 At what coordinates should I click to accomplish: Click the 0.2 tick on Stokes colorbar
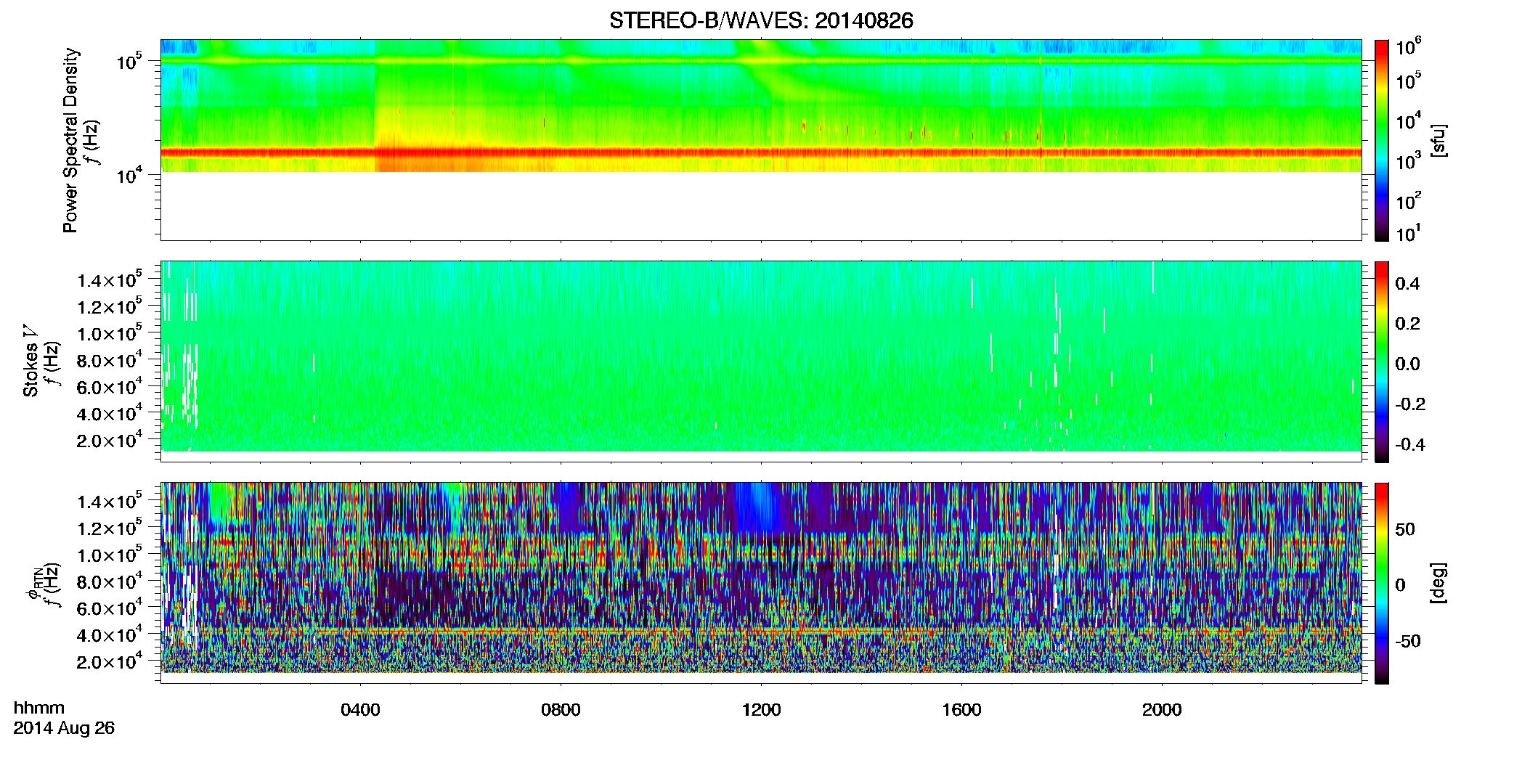pyautogui.click(x=1407, y=324)
